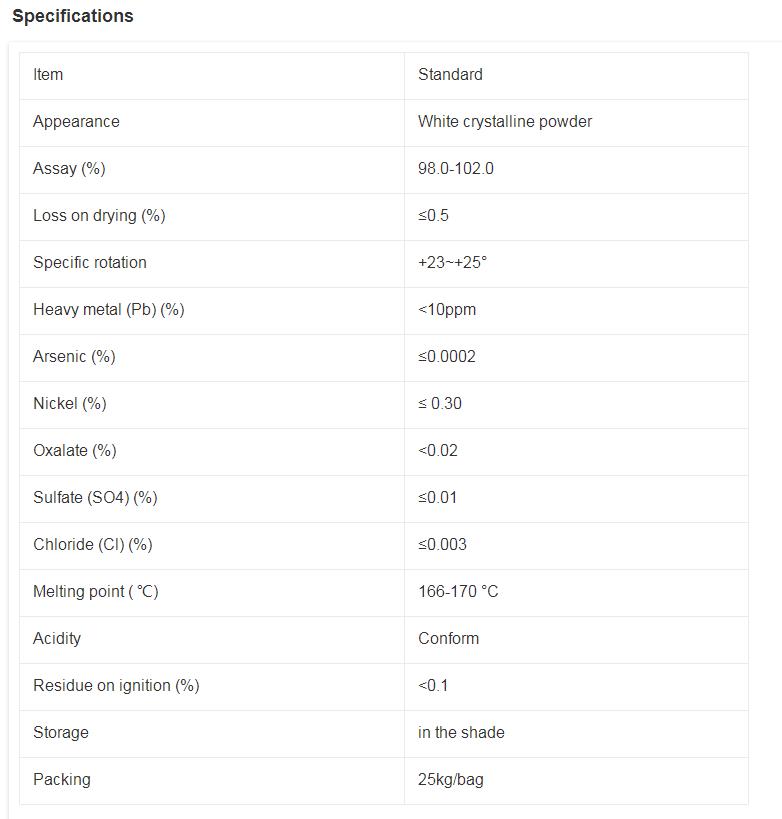Click the Specifications heading
The width and height of the screenshot is (782, 819).
tap(72, 16)
